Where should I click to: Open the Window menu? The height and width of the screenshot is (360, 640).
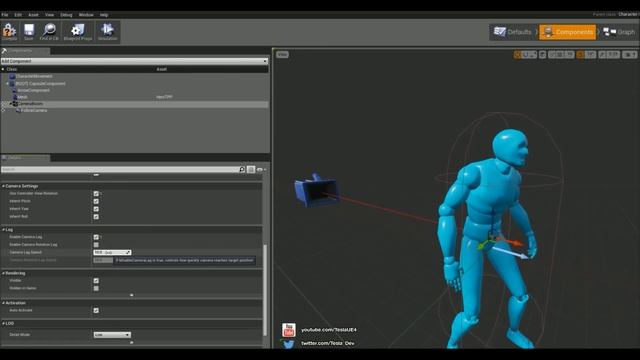click(x=86, y=15)
